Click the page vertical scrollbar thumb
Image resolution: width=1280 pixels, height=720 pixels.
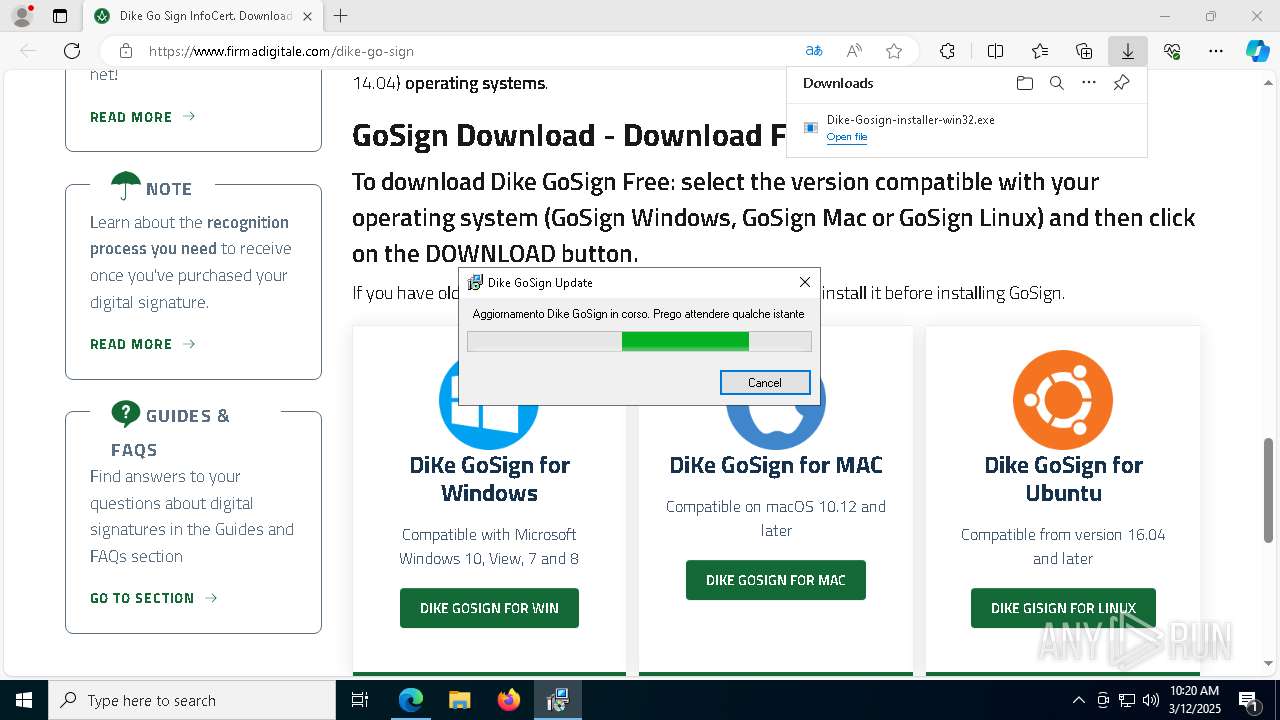pyautogui.click(x=1268, y=490)
